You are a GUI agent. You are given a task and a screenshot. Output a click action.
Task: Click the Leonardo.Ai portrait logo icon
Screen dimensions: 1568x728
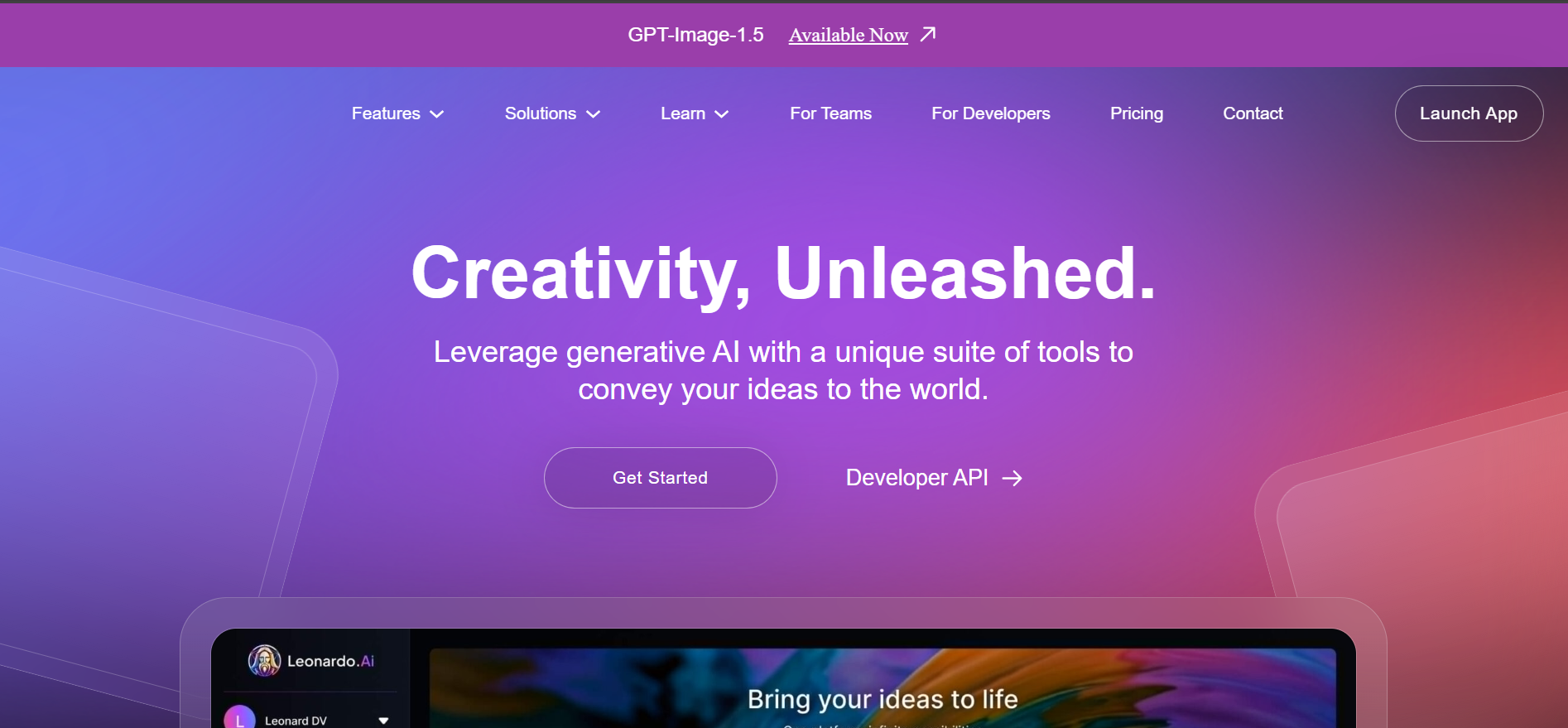tap(264, 661)
